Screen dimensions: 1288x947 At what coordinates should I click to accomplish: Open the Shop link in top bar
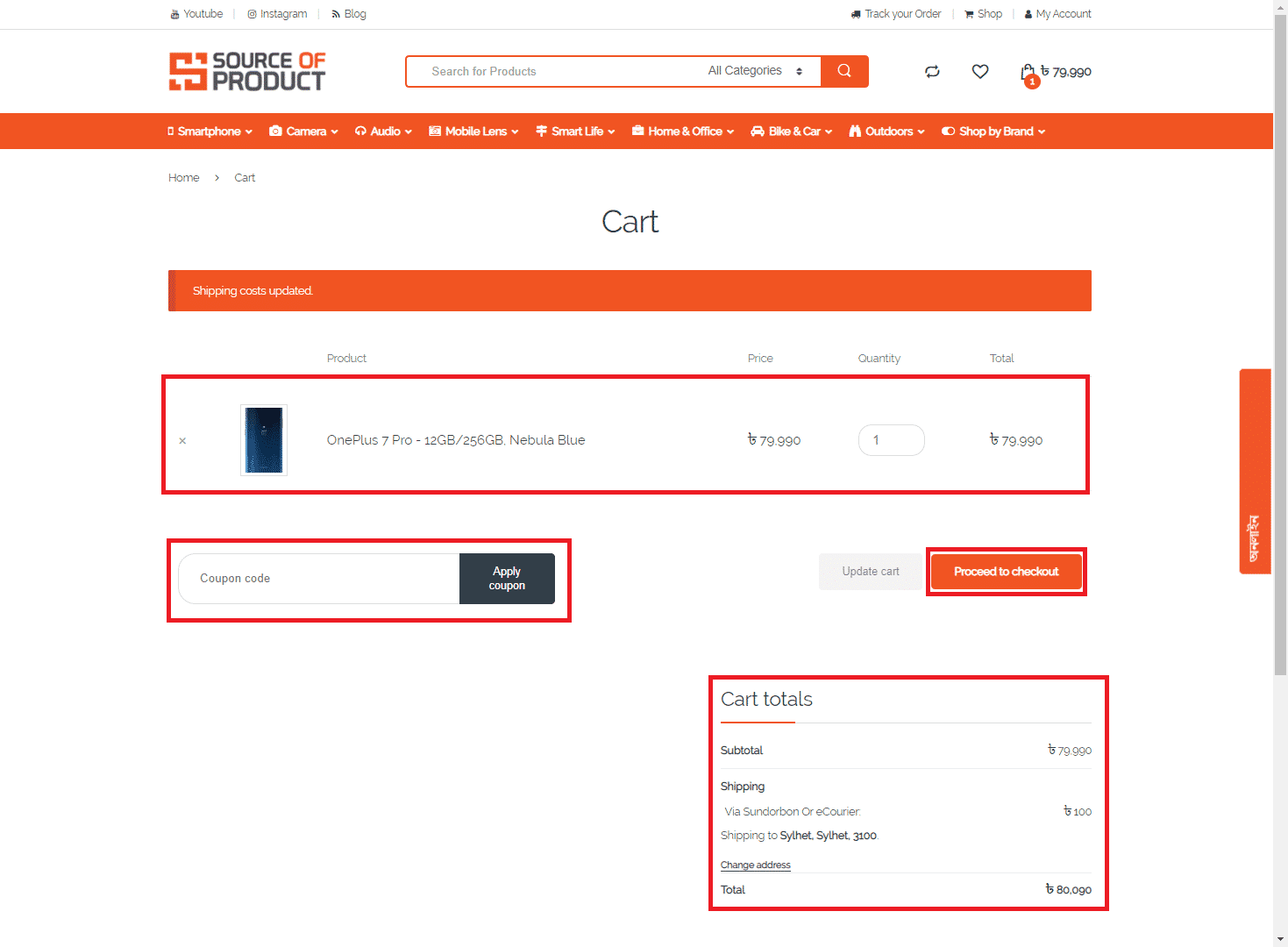tap(983, 14)
